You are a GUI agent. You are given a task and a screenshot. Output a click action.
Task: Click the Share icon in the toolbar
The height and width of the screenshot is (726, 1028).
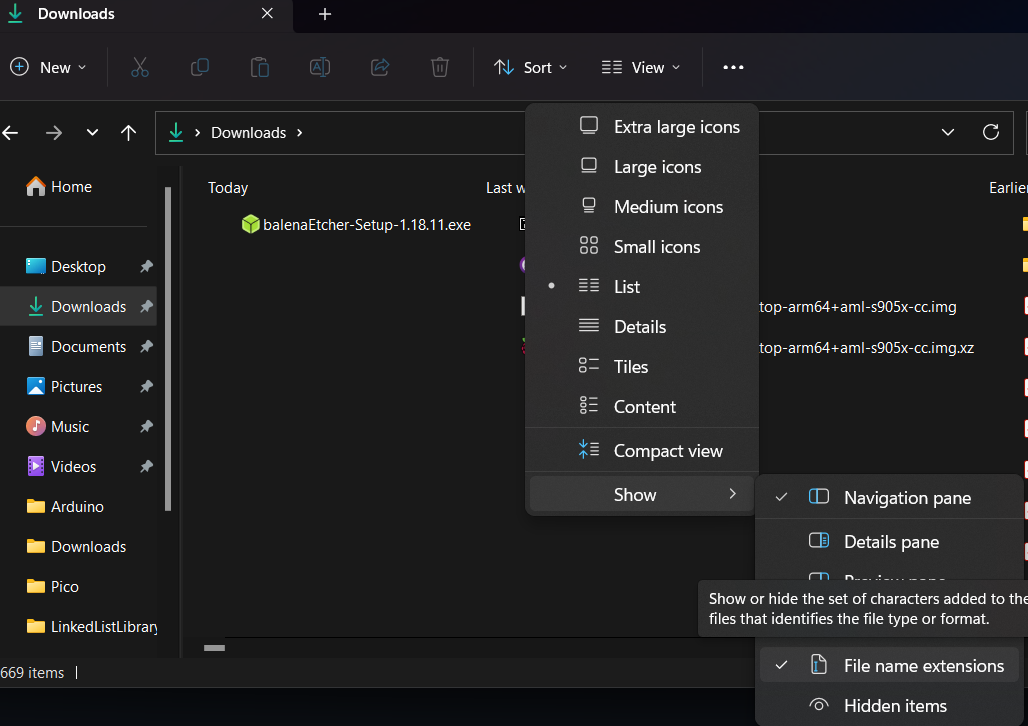coord(379,67)
